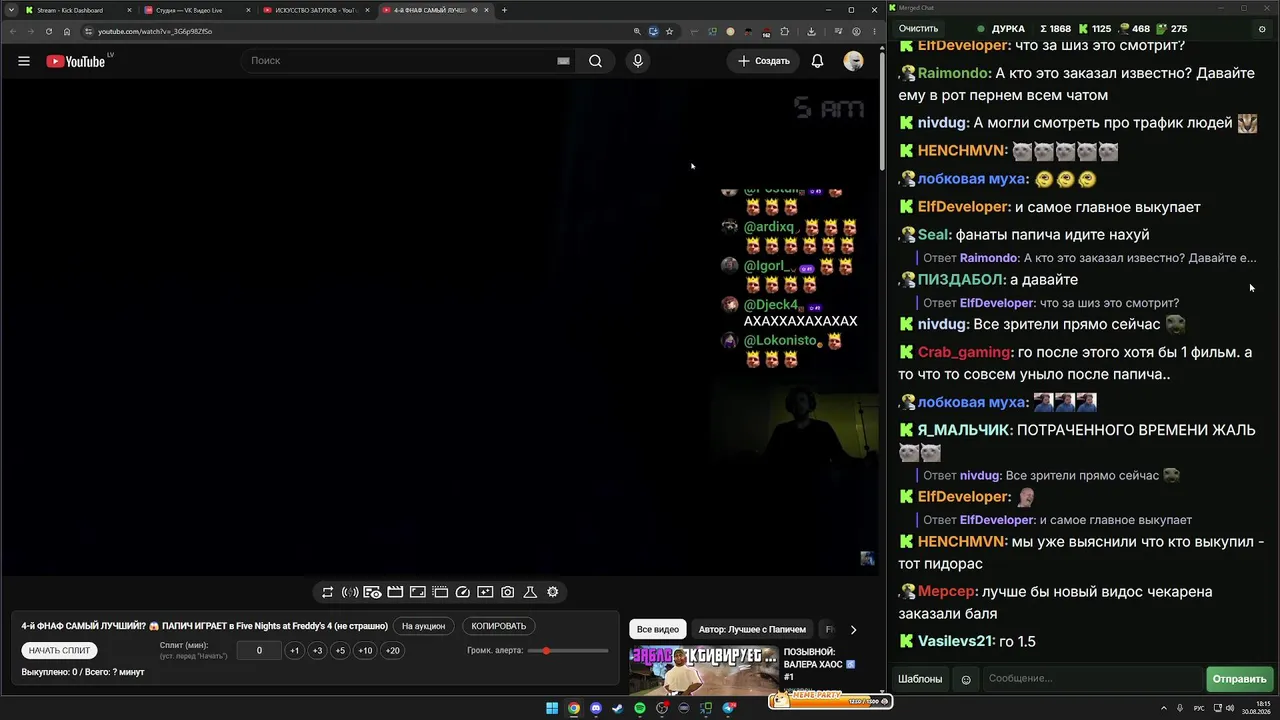Click the НАЧАТЬ СПЛИТ button
The height and width of the screenshot is (720, 1280).
pos(60,650)
